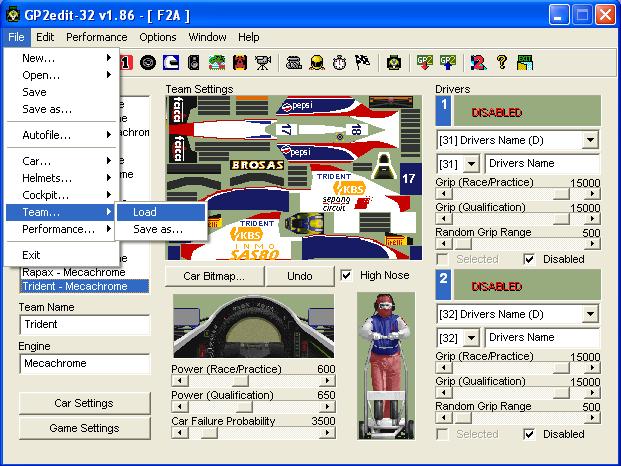Toggle driver 2 Disabled checkbox

coord(529,434)
